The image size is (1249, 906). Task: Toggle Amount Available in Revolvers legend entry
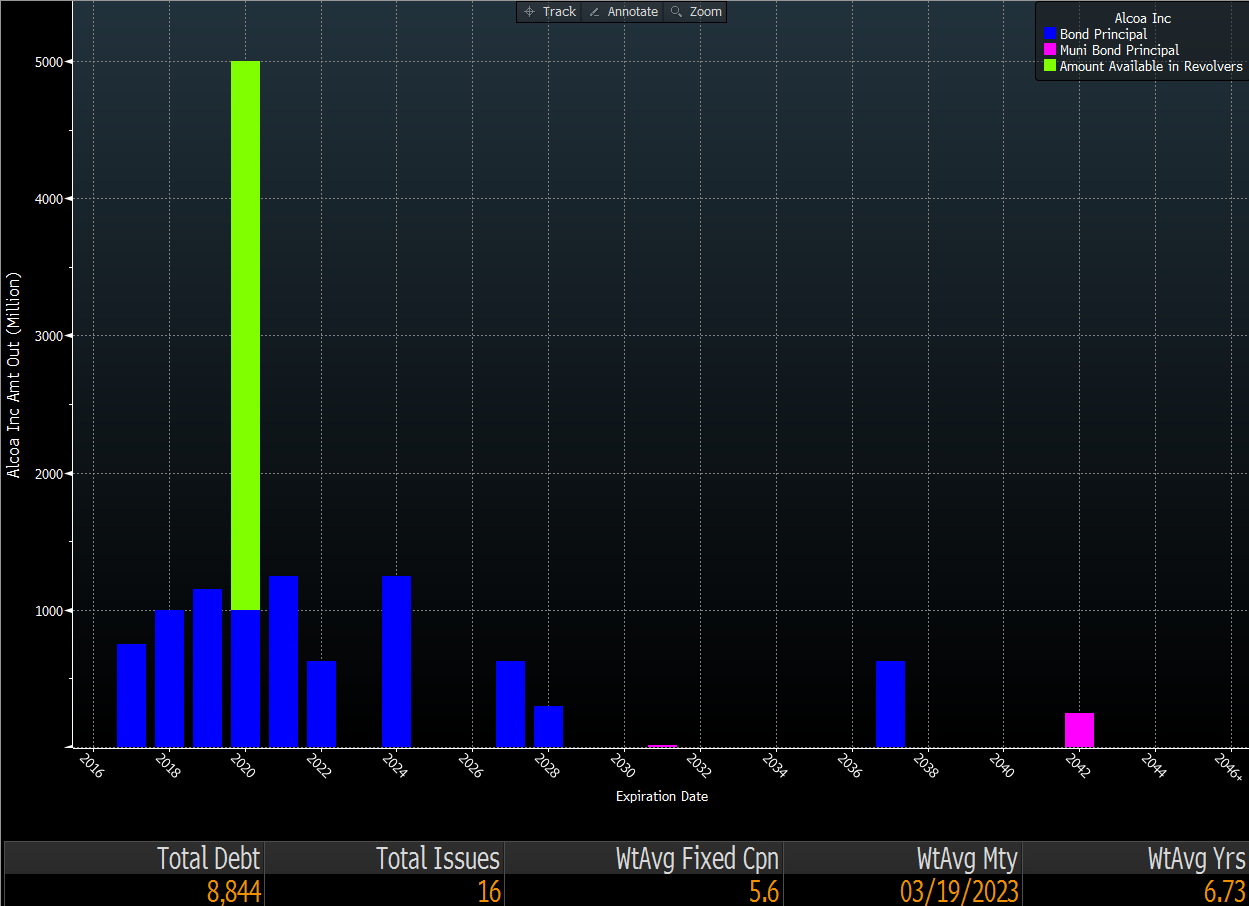click(1151, 66)
